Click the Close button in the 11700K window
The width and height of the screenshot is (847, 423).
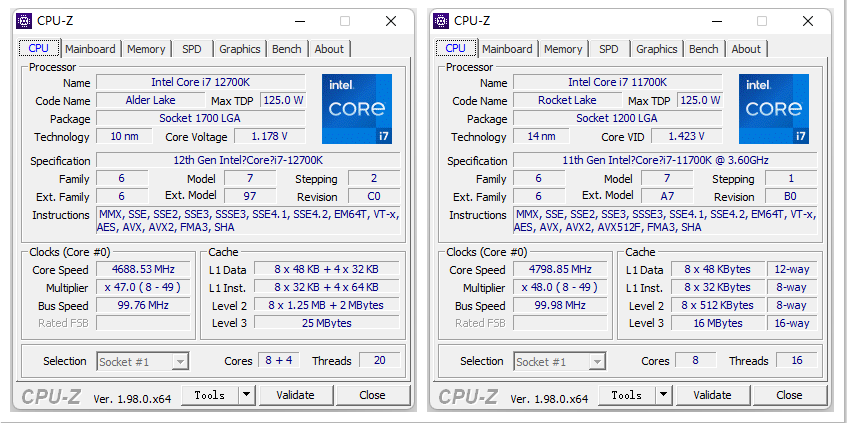coord(789,395)
